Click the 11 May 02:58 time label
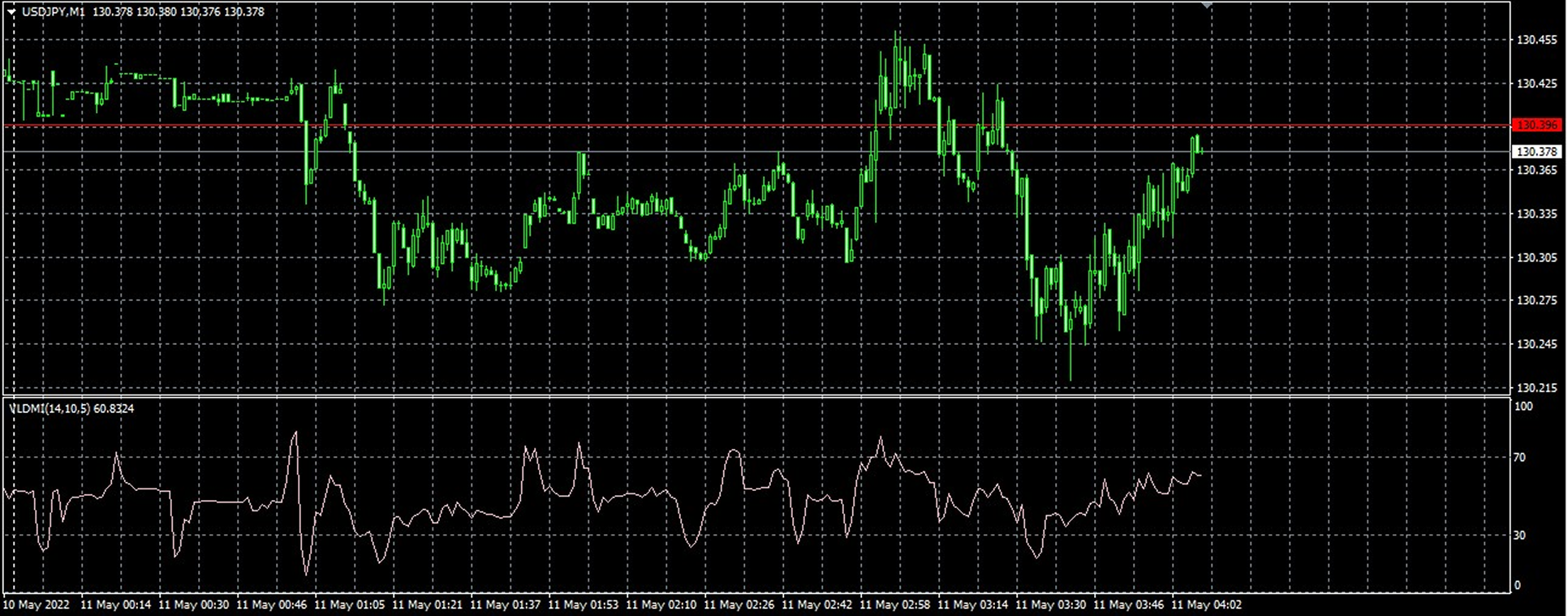The image size is (1568, 616). tap(894, 605)
